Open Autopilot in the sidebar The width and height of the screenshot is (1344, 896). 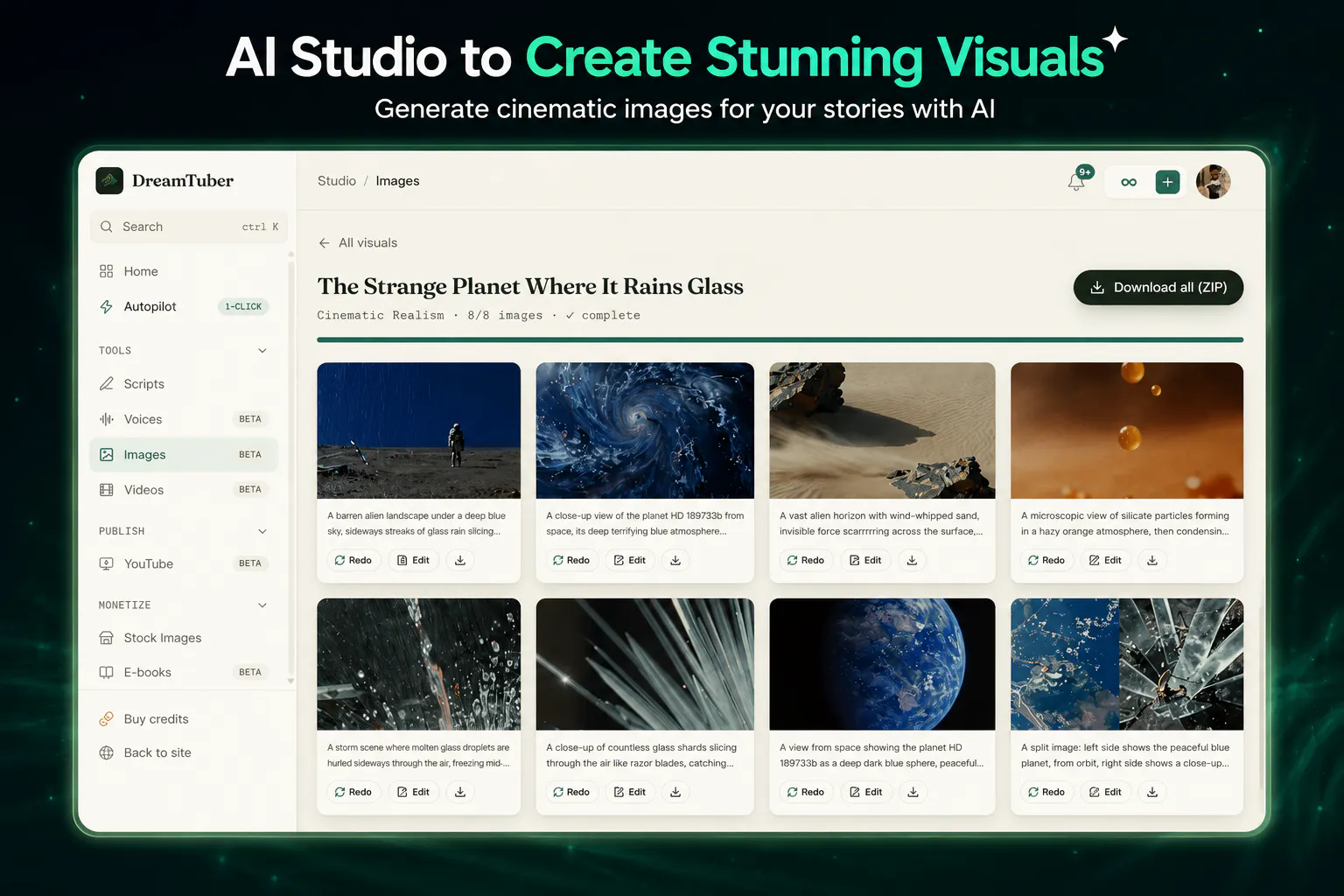coord(184,306)
